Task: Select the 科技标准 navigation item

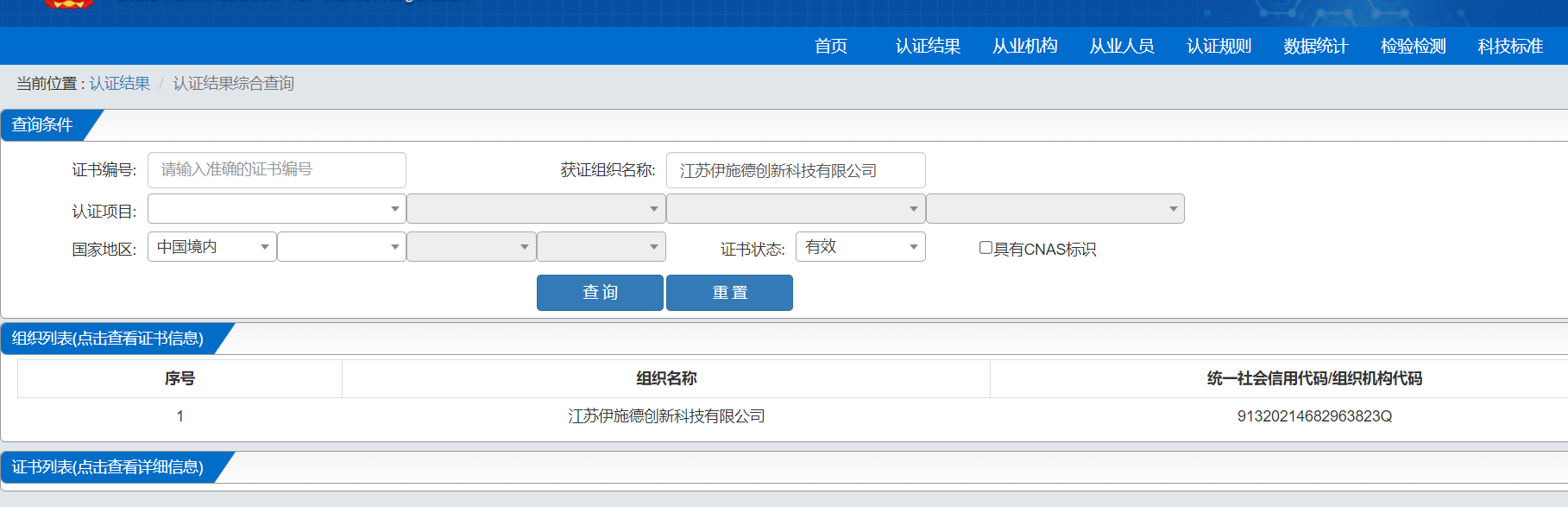Action: click(1510, 47)
